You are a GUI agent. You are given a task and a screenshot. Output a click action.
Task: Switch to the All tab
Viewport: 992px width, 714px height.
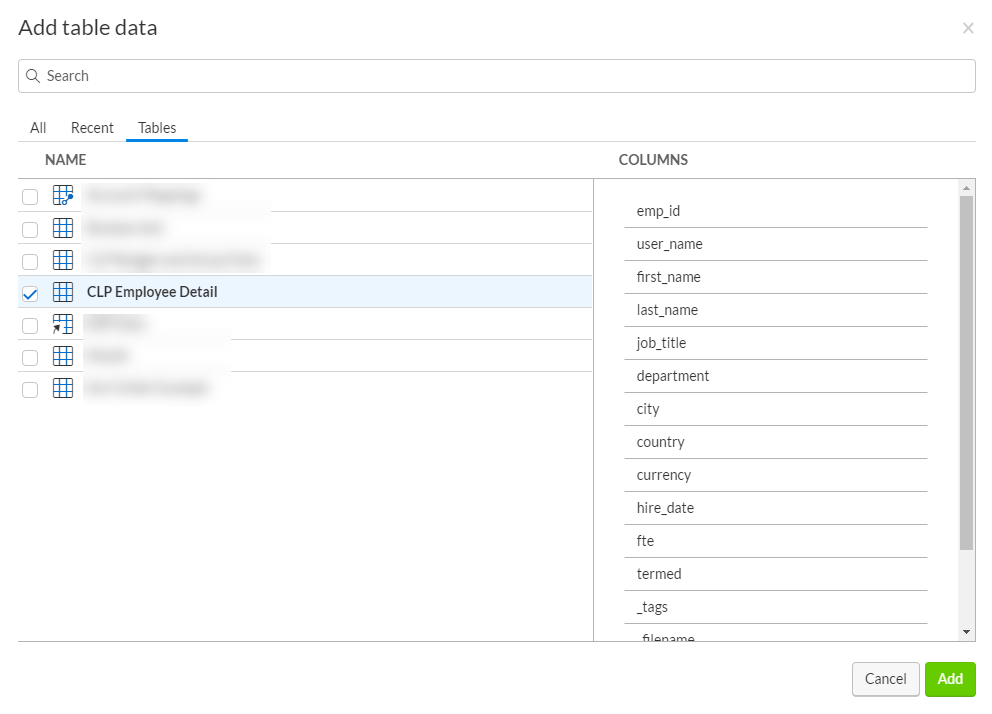[x=38, y=128]
